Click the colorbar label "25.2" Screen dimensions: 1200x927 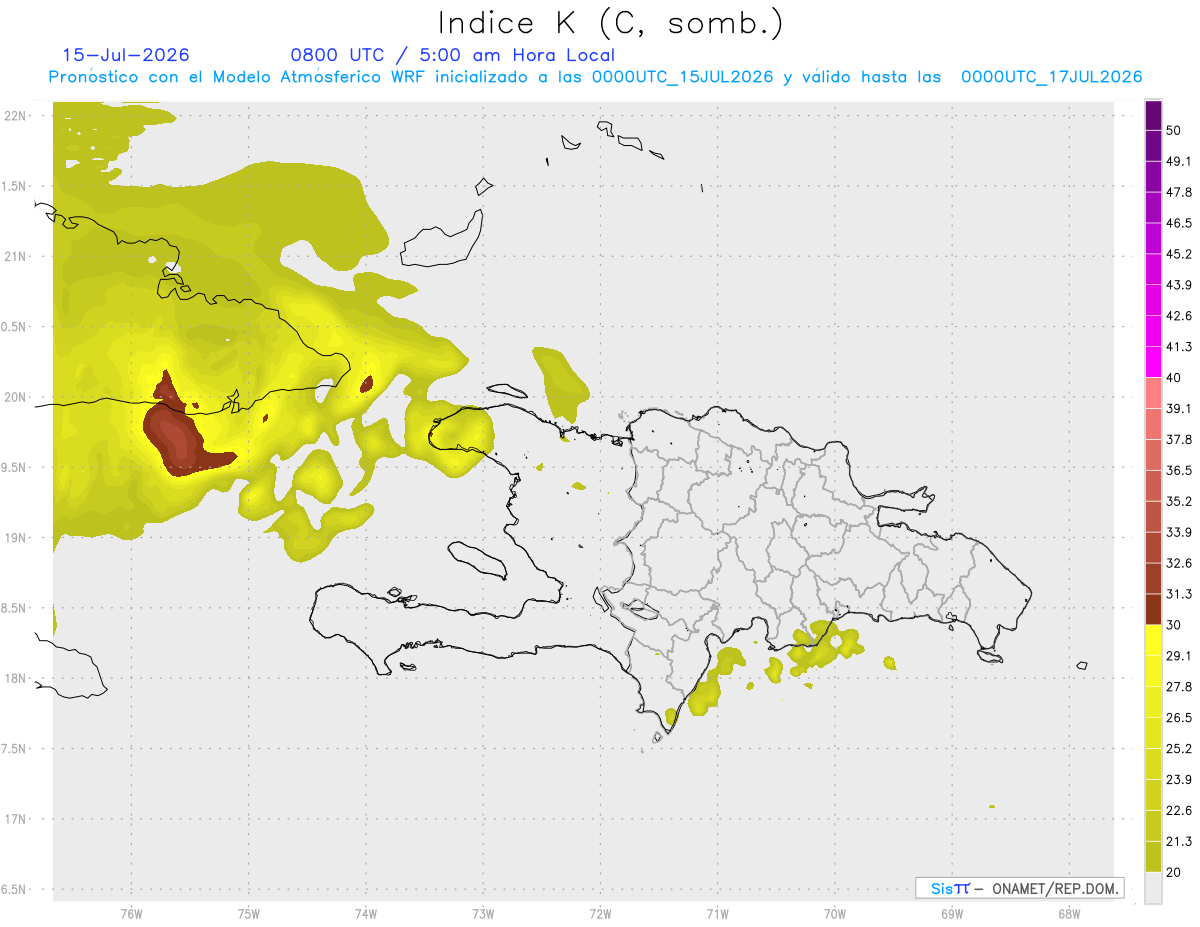(x=1180, y=748)
